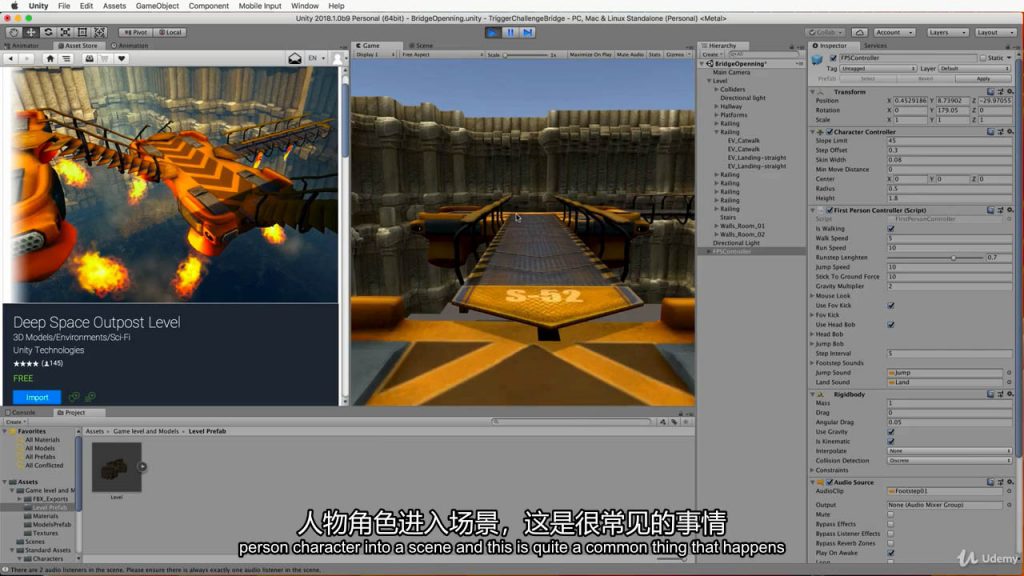Open the Interpolate dropdown

[x=948, y=451]
